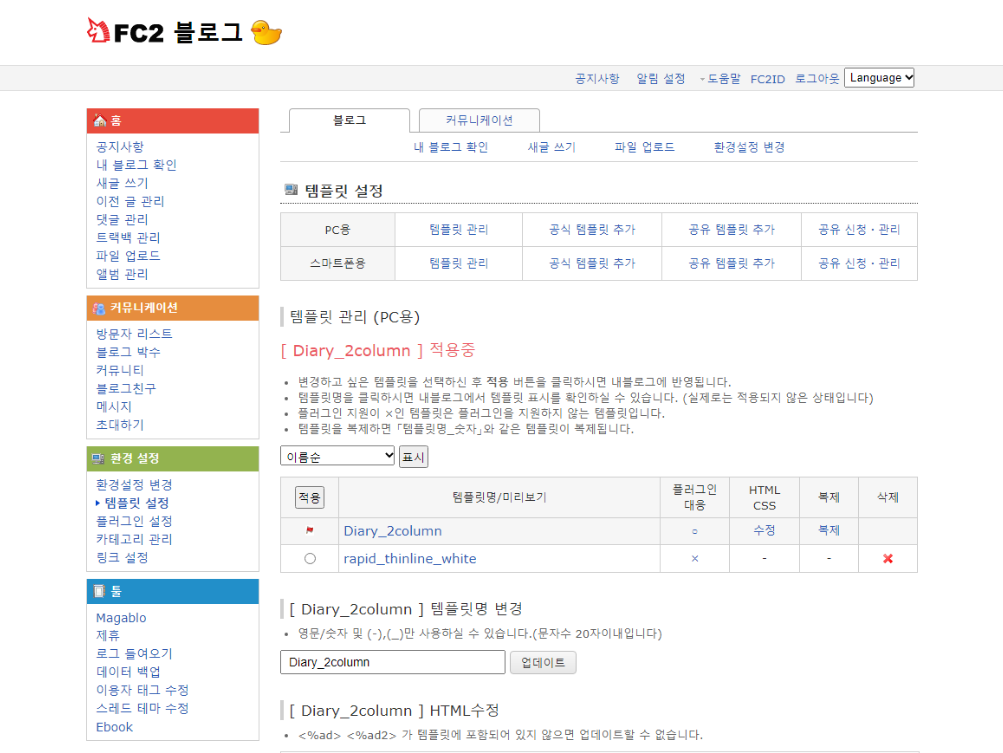Click the speech icon on the 커뮤니케이션 sidebar header

pyautogui.click(x=98, y=308)
